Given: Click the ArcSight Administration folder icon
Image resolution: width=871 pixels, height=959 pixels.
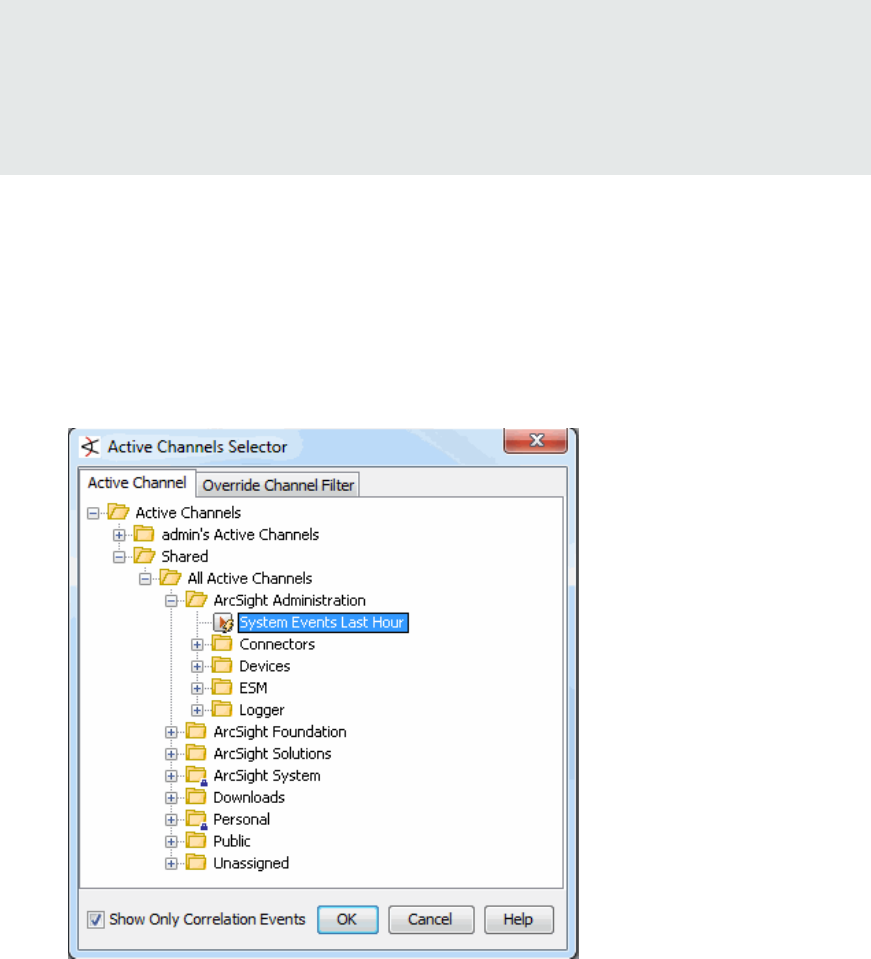Looking at the screenshot, I should point(196,600).
